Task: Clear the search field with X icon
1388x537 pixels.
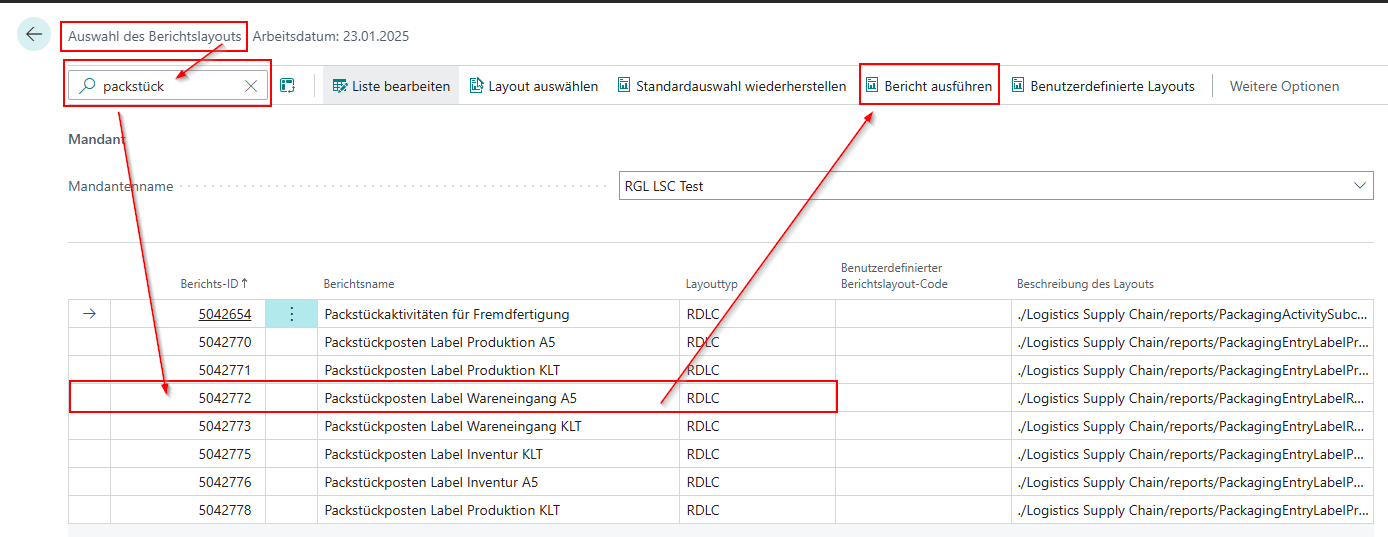Action: click(x=251, y=86)
